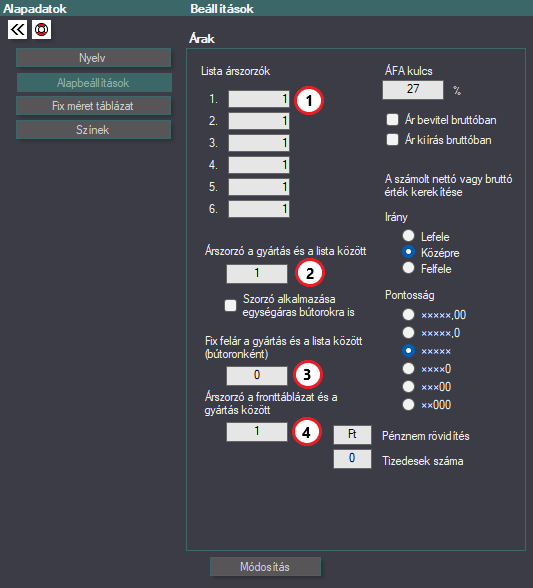Click the Pénznem rövidítés Ft field
533x588 pixels.
coord(352,435)
